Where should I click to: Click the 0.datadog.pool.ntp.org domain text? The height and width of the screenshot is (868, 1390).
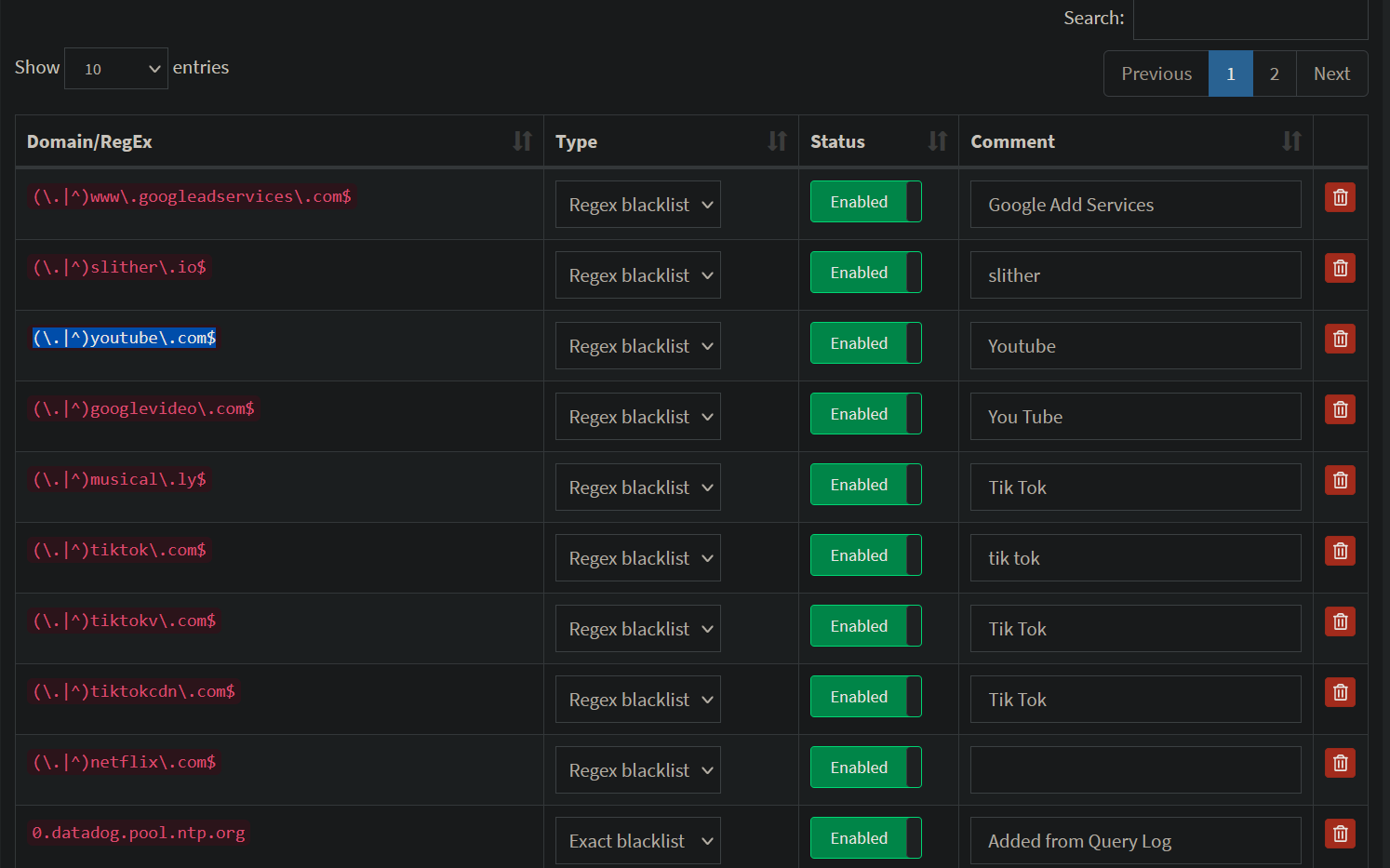(x=139, y=833)
